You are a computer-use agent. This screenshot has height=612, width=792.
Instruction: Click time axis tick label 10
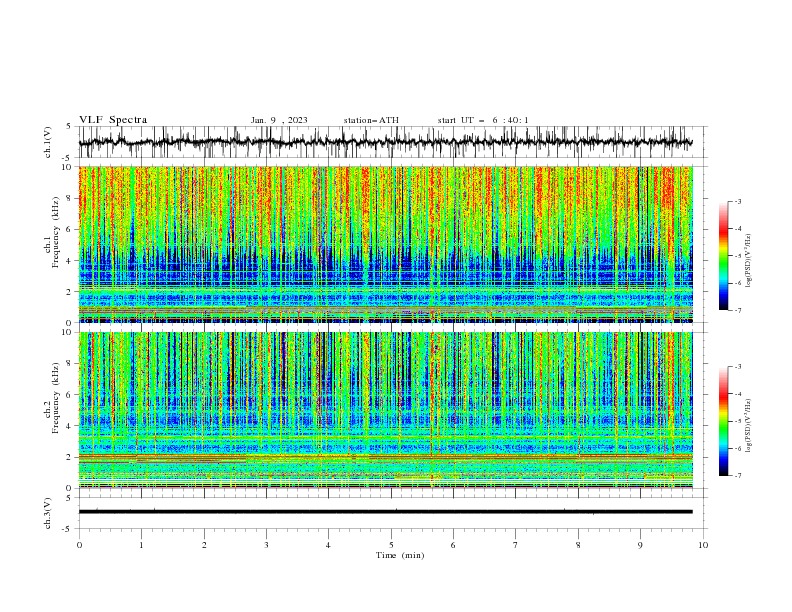pyautogui.click(x=703, y=545)
